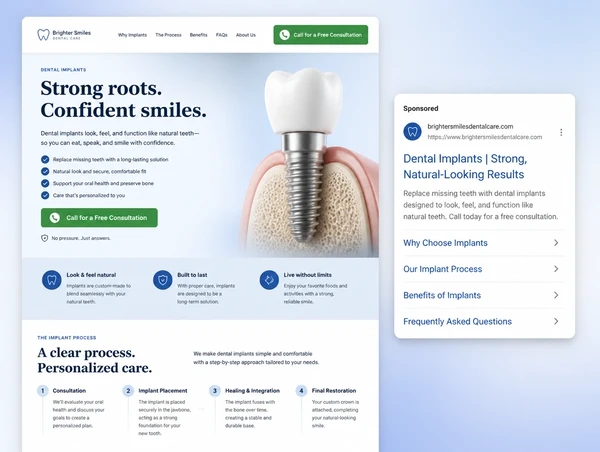Open The Process nav item
Screen dimensions: 600x452
pos(168,35)
